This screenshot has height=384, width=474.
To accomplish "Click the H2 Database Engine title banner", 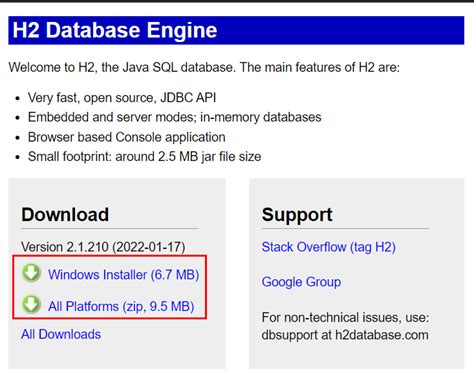I will pos(236,30).
